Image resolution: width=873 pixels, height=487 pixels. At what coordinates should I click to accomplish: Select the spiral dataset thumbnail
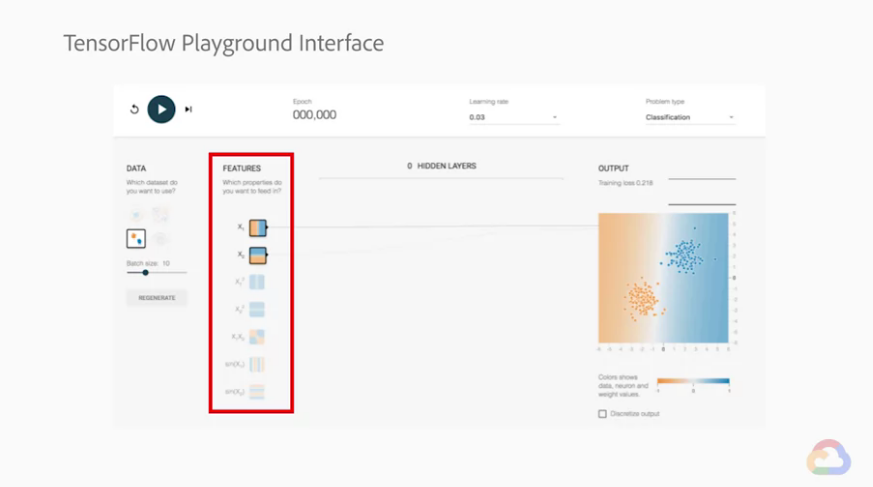pos(160,239)
